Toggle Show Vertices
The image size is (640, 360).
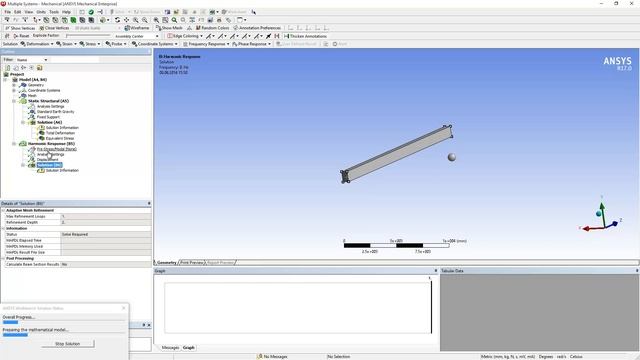(20, 28)
